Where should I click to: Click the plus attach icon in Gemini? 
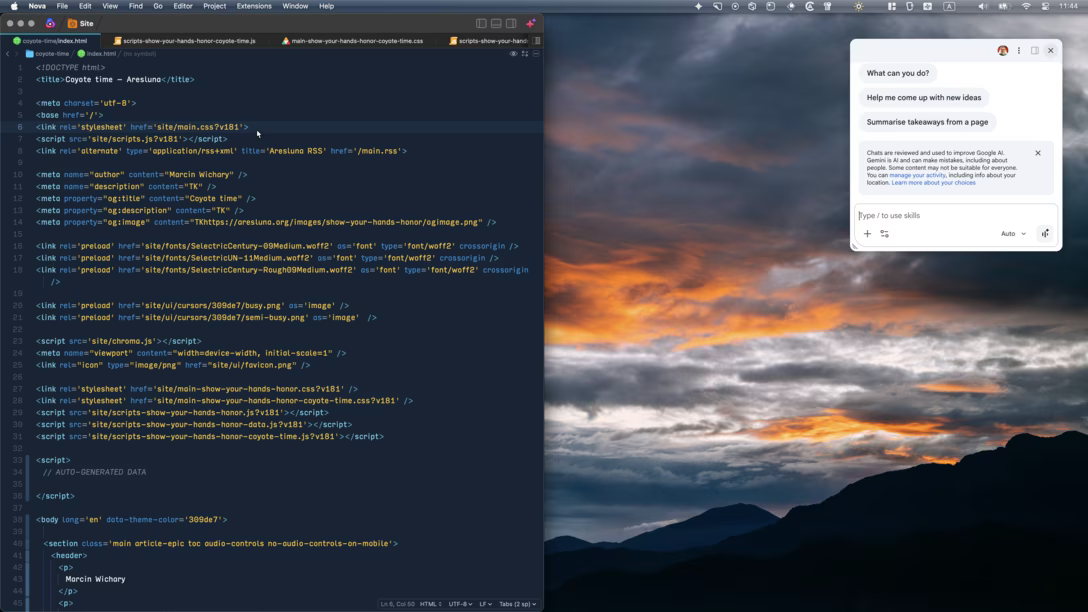pos(867,234)
